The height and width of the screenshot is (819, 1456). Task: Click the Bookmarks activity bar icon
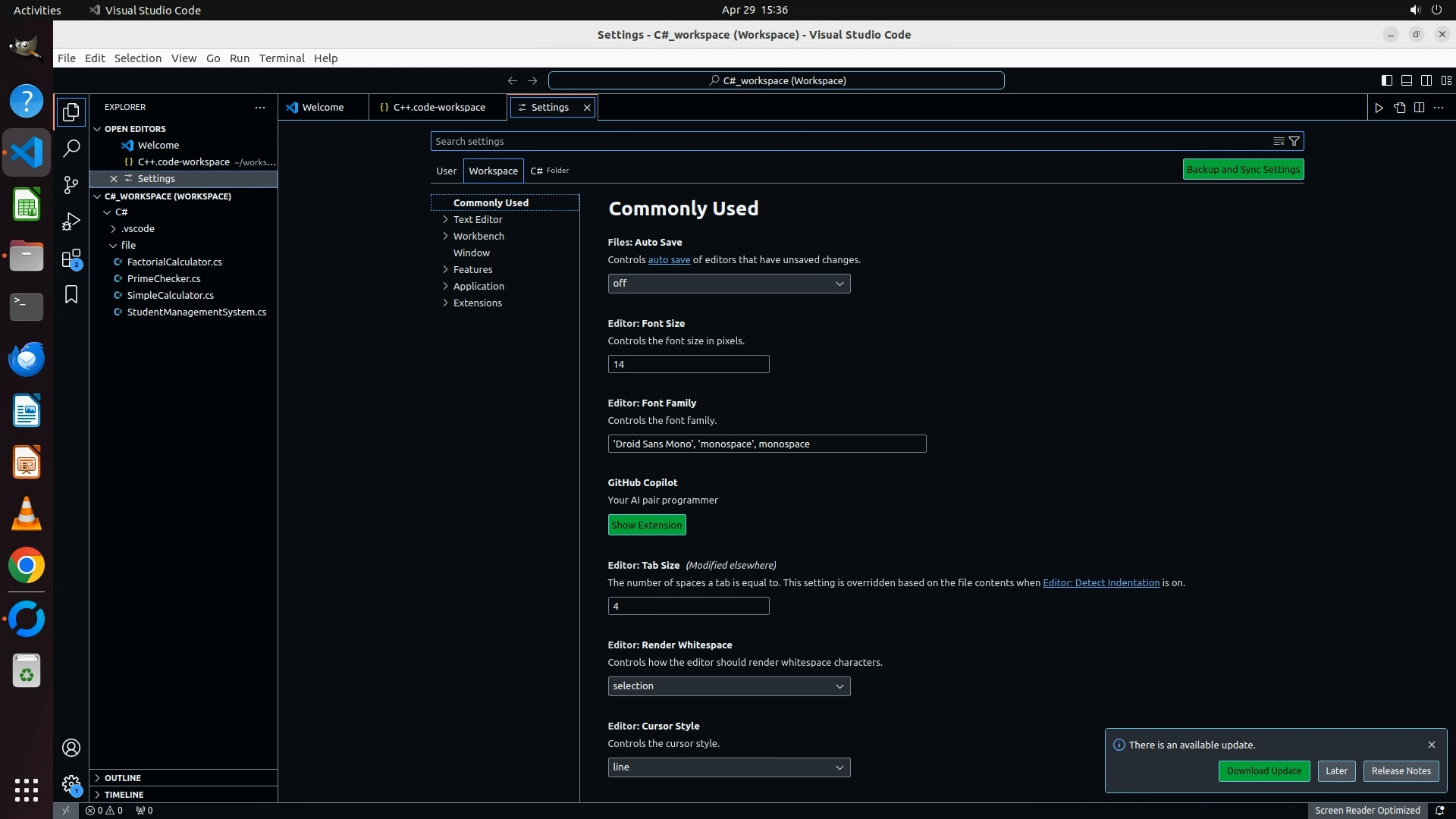(x=71, y=294)
